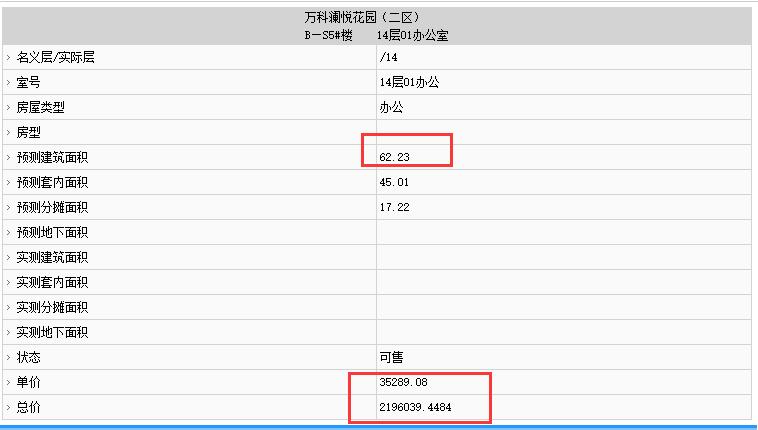Click the 办公 house type value
Image resolution: width=758 pixels, height=430 pixels.
coord(391,107)
